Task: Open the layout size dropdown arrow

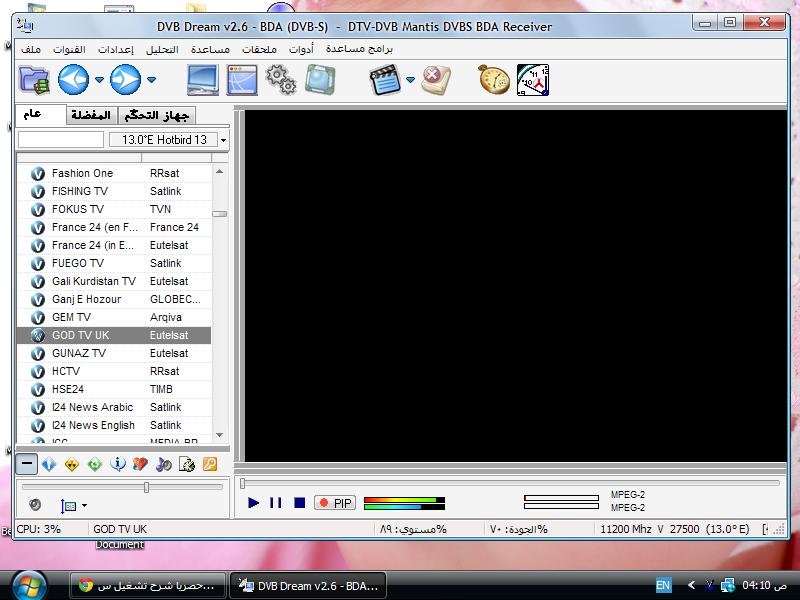Action: pyautogui.click(x=84, y=506)
